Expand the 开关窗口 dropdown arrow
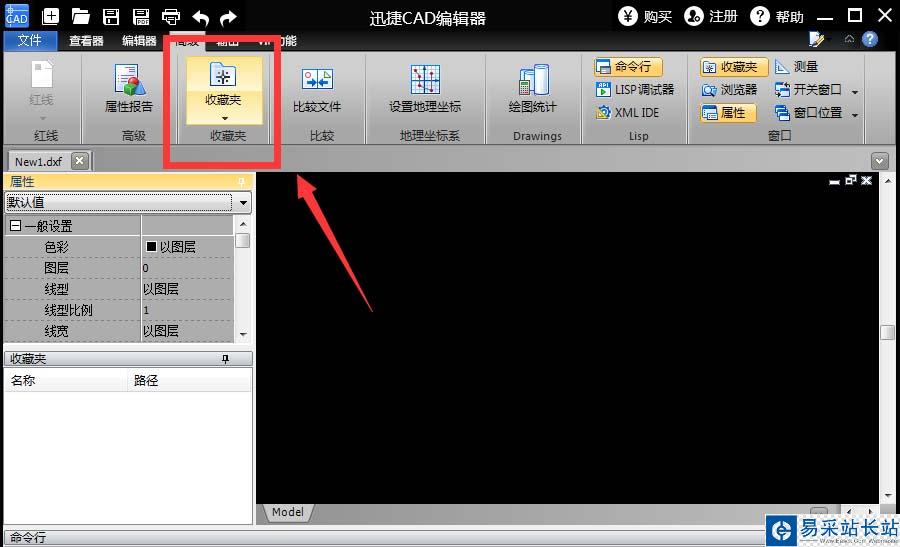The image size is (900, 547). (x=855, y=92)
